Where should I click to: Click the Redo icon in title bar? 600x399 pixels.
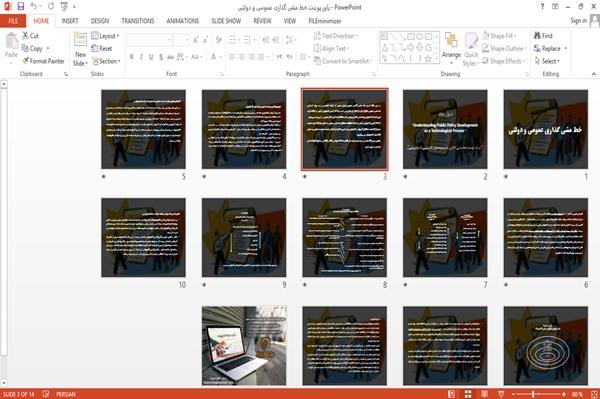51,6
